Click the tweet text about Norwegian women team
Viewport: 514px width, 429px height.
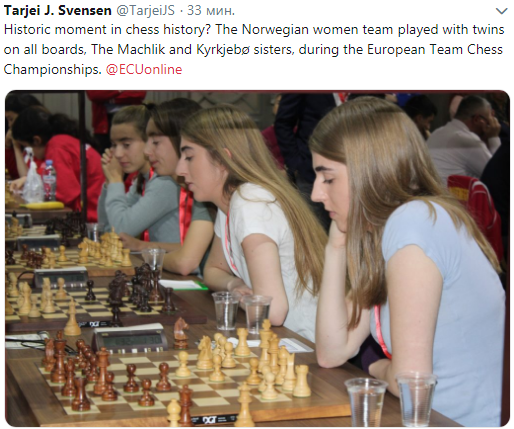pos(254,49)
